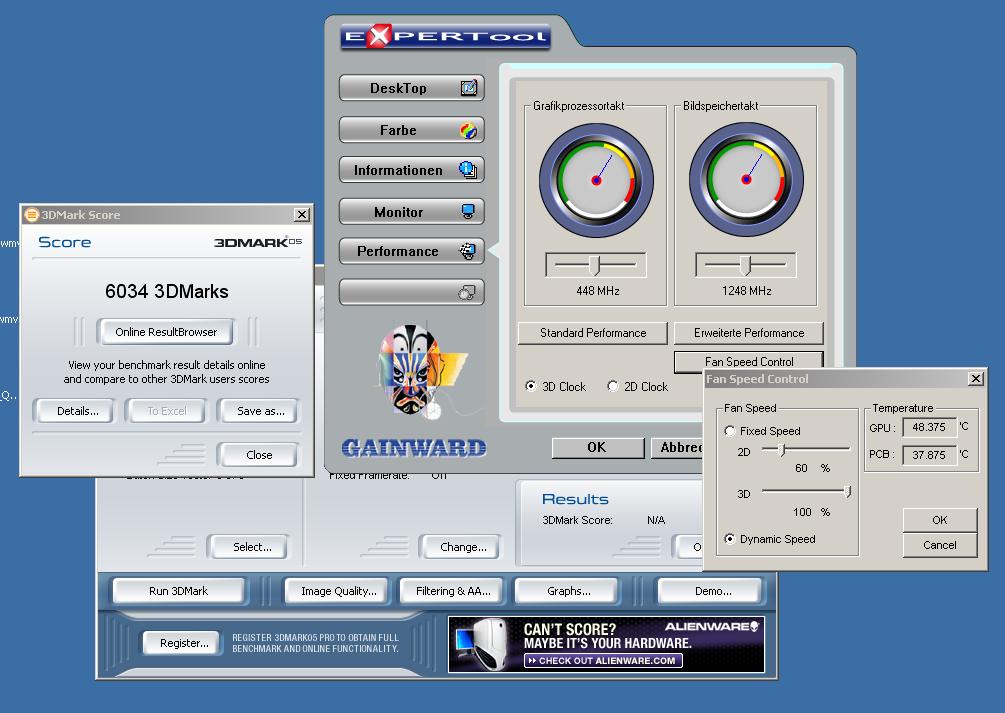Screen dimensions: 1005x713
Task: Adjust the 448 MHz GPU clock slider
Action: point(595,264)
